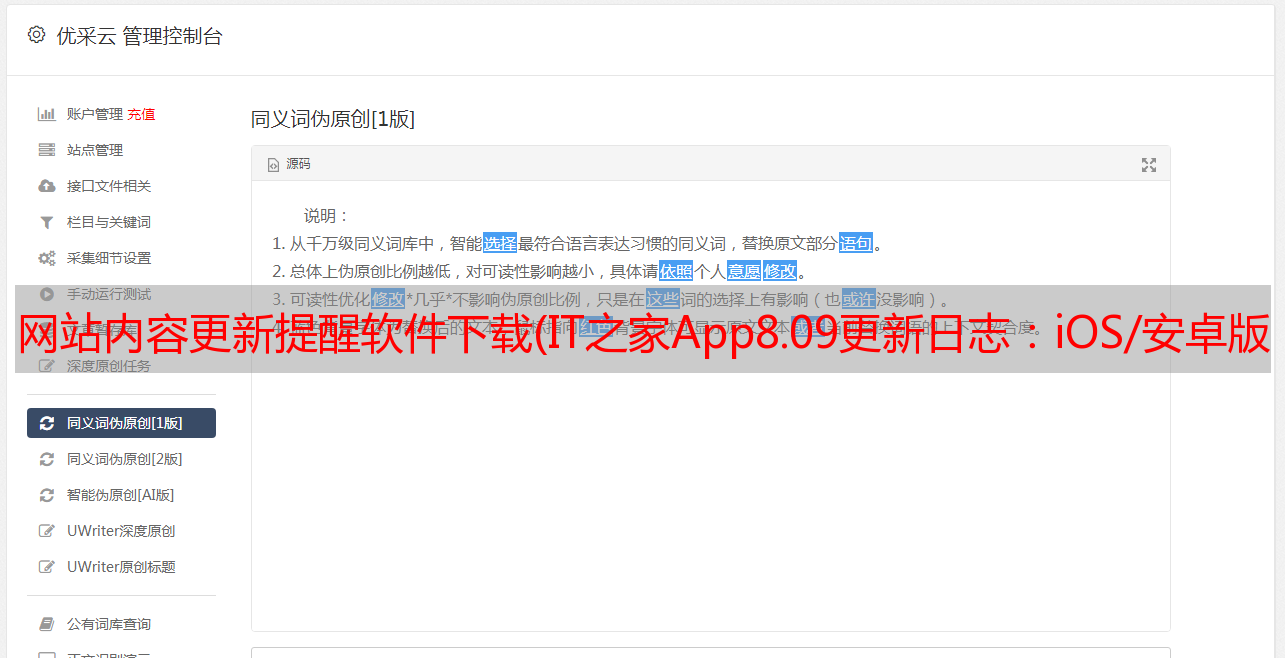Click the bar chart icon for 账户管理
Image resolution: width=1285 pixels, height=658 pixels.
coord(46,114)
